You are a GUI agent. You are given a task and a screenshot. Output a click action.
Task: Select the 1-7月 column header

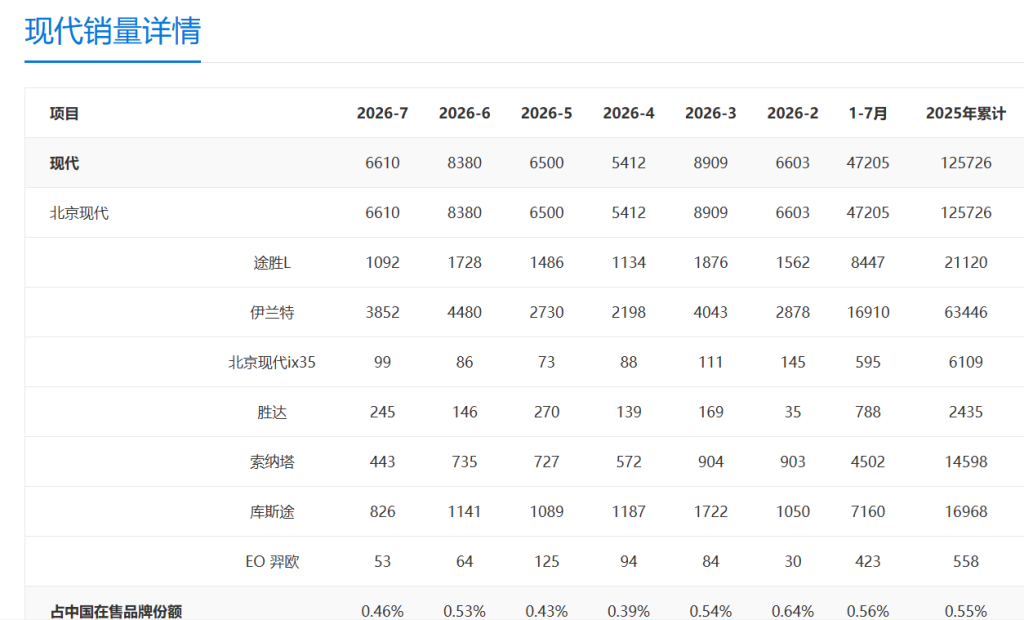(x=868, y=113)
